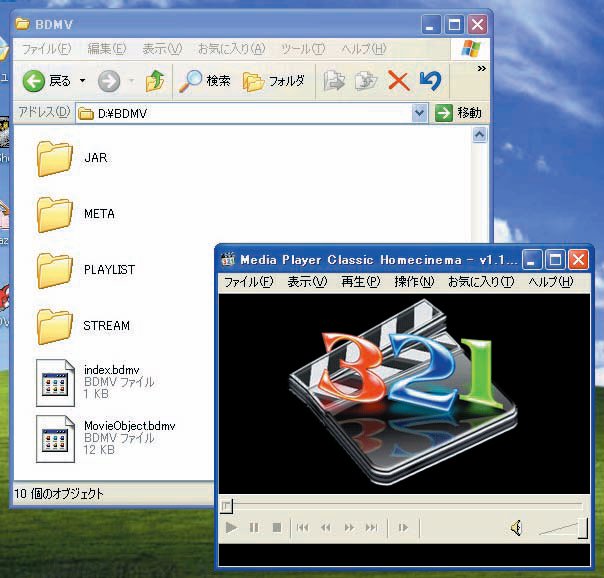604x578 pixels.
Task: Click the volume slider in player
Action: pos(564,528)
